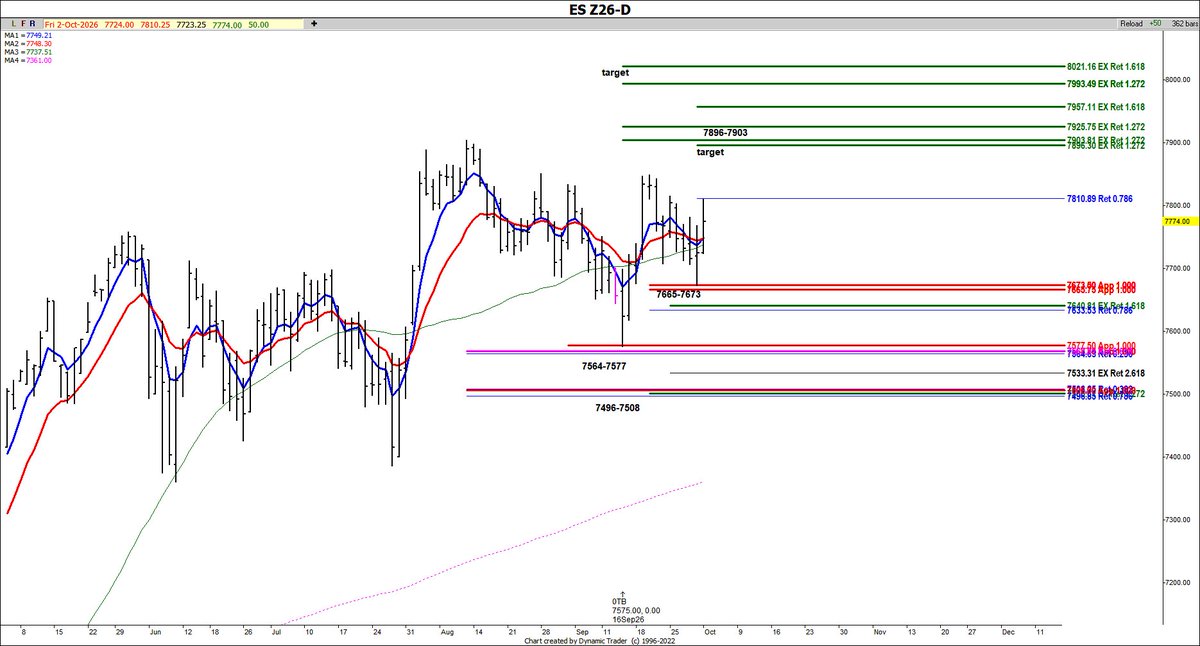The width and height of the screenshot is (1200, 646).
Task: Click the MA2 value 7748.30
Action: tap(39, 43)
